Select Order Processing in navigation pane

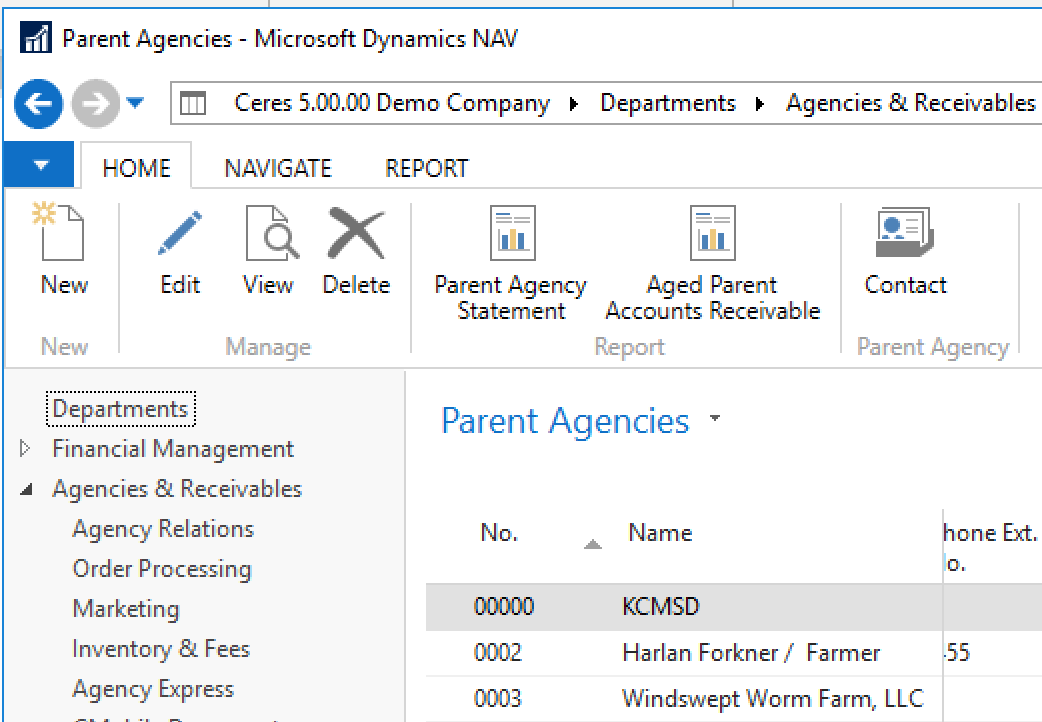click(162, 569)
